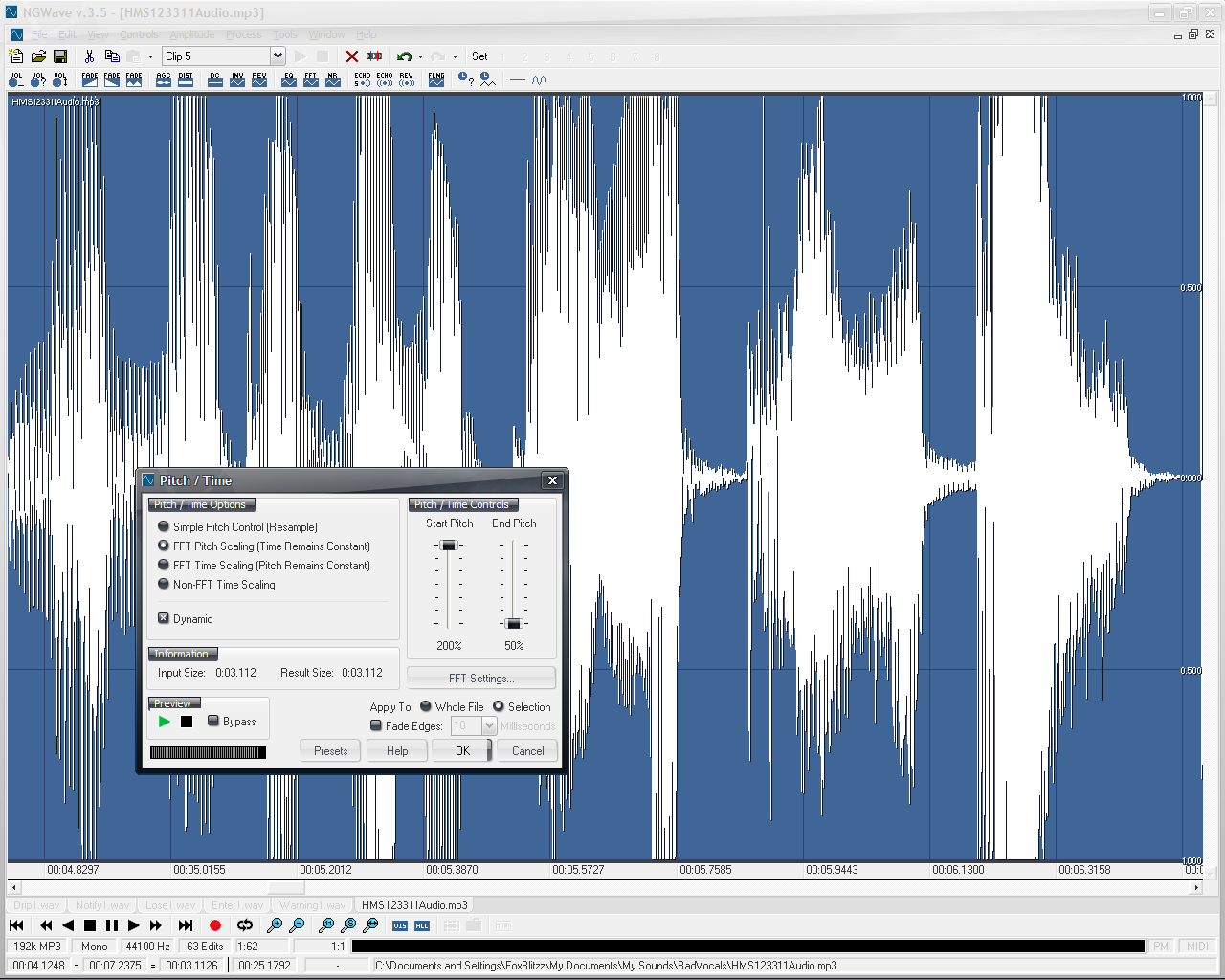Apply the NR noise reduction tool
The image size is (1225, 980).
[333, 79]
